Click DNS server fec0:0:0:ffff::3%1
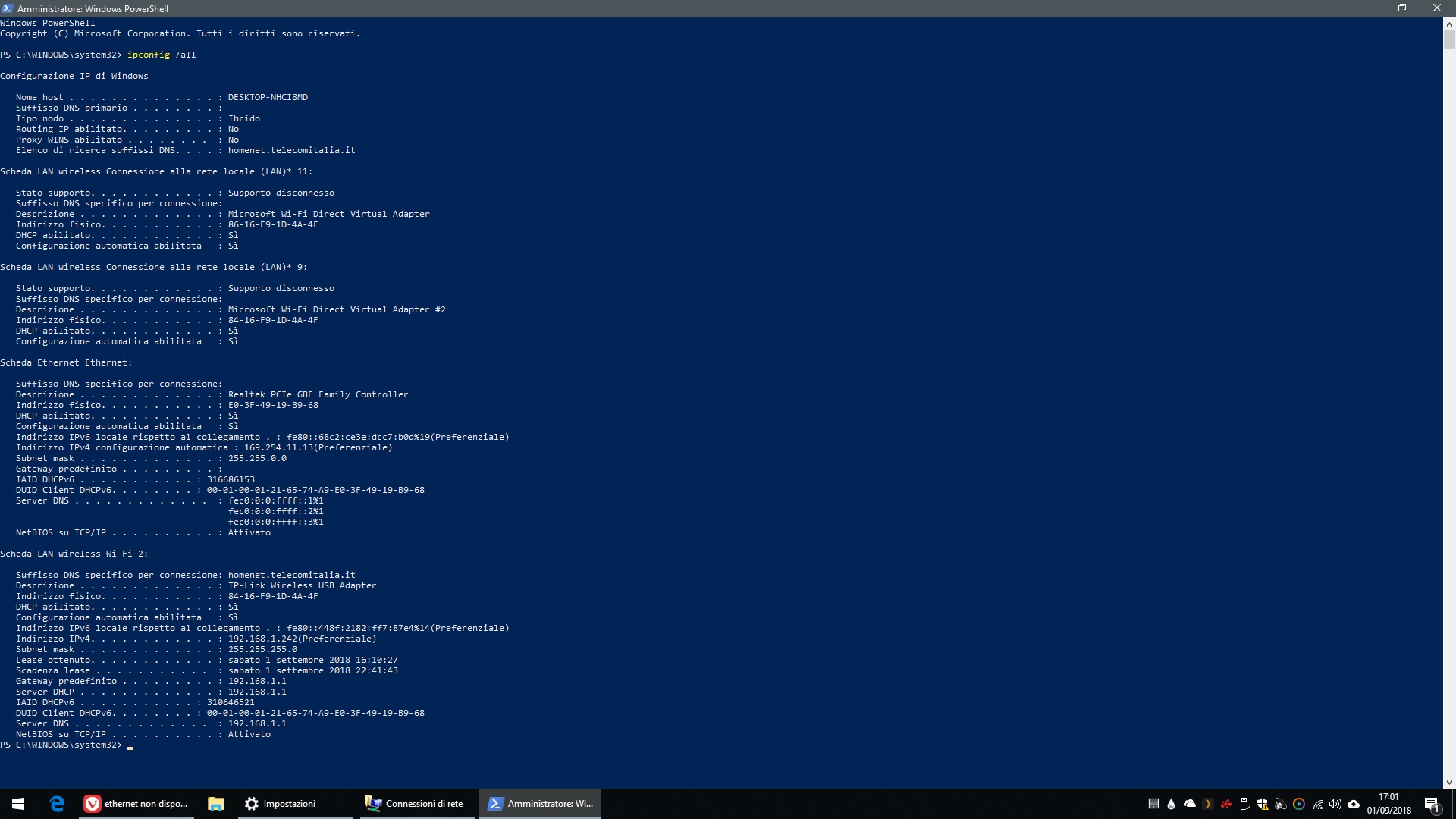The image size is (1456, 819). click(x=276, y=522)
